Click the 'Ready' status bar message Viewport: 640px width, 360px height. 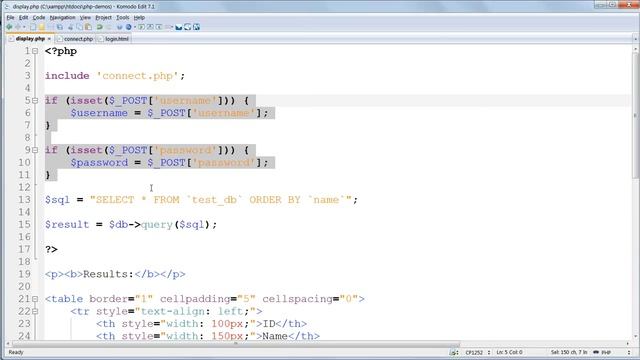click(16, 352)
